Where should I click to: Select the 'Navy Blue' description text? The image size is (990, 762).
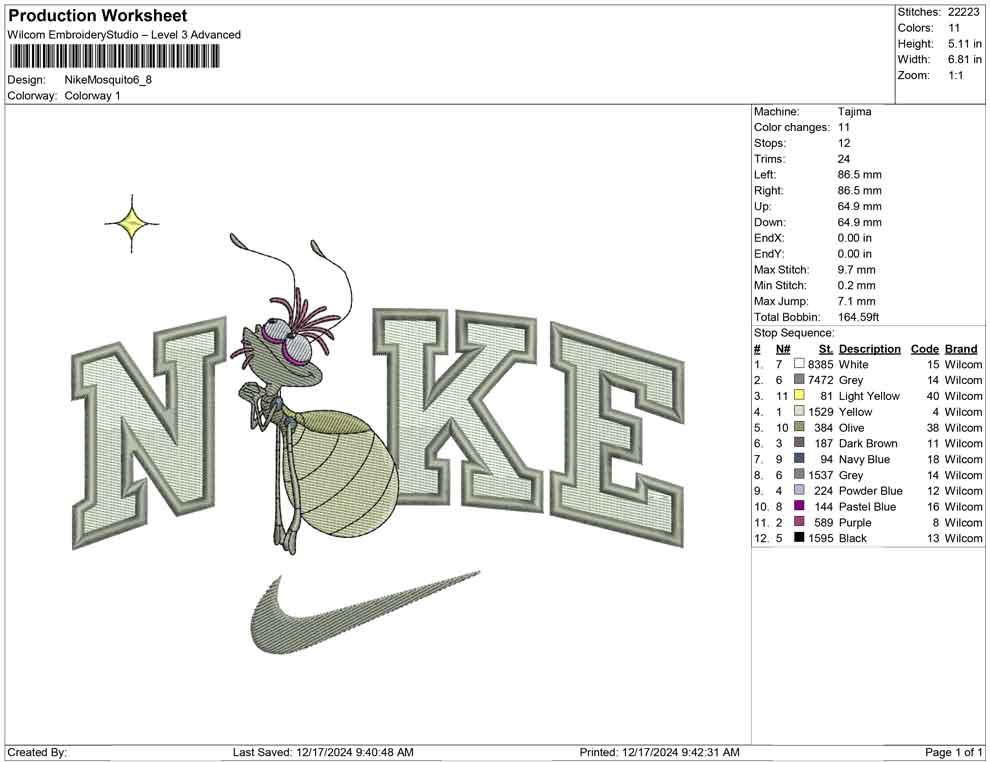tap(864, 458)
